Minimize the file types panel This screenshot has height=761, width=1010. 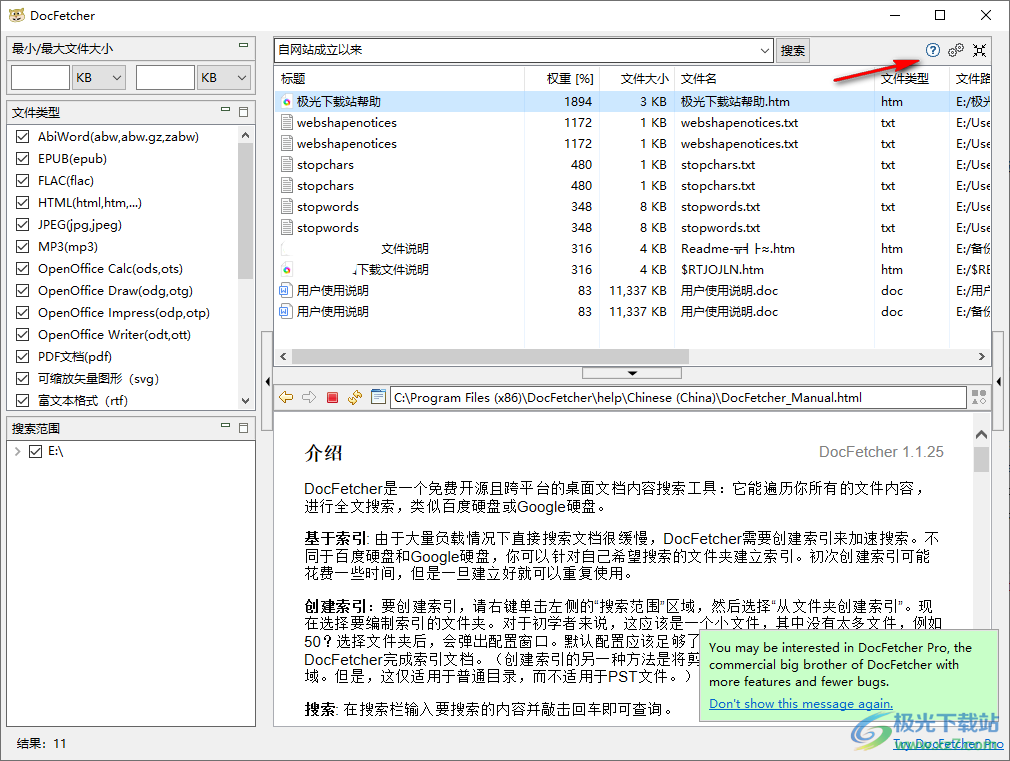225,110
